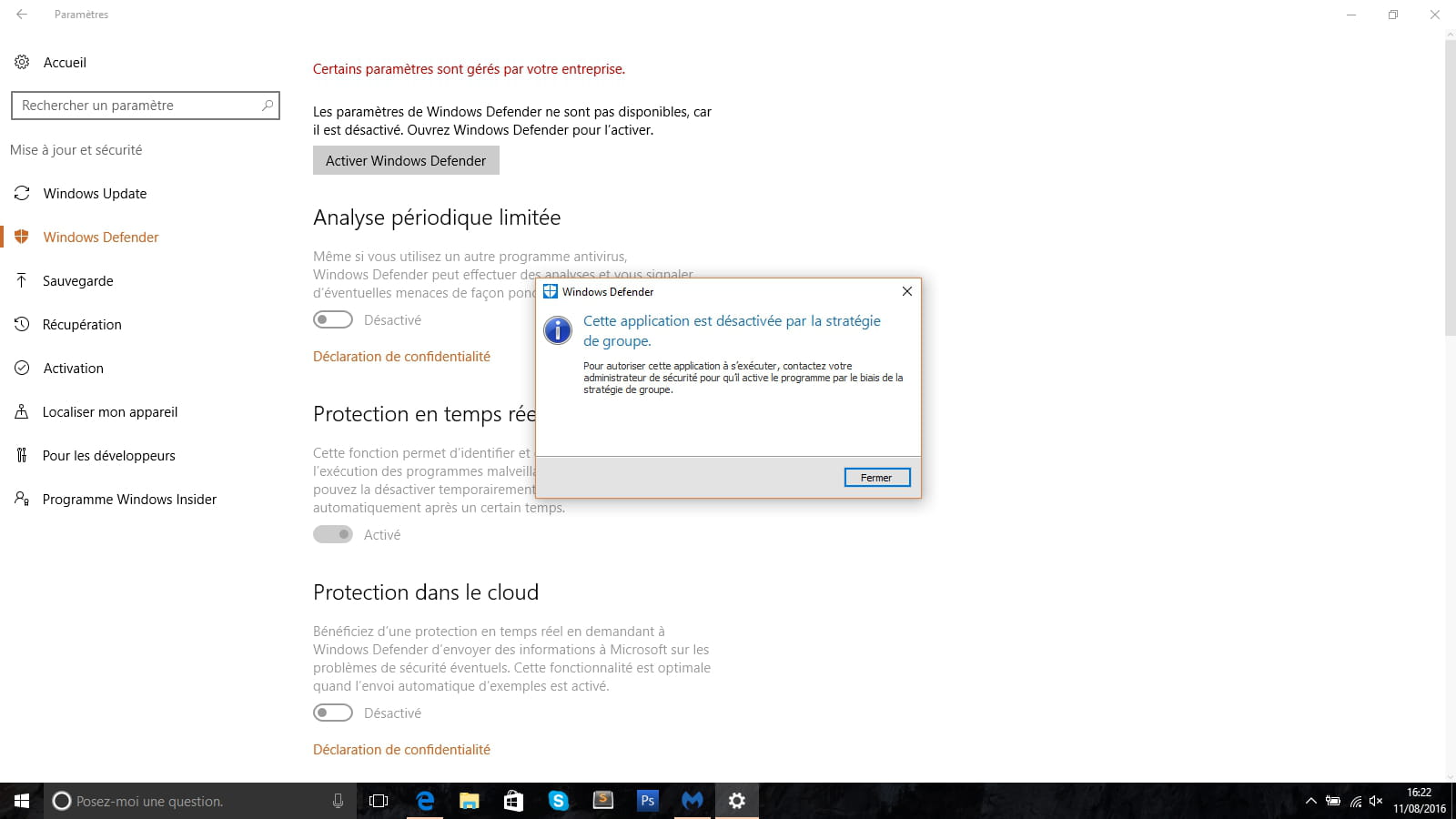Open Task View from the taskbar
Image resolution: width=1456 pixels, height=819 pixels.
379,801
